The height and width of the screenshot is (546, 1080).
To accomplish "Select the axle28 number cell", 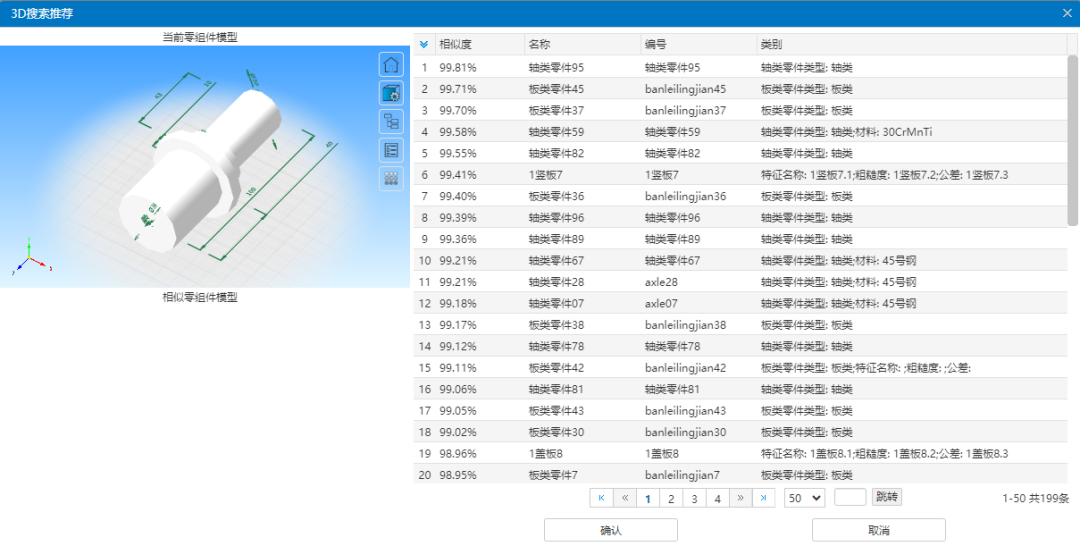I will (x=698, y=282).
